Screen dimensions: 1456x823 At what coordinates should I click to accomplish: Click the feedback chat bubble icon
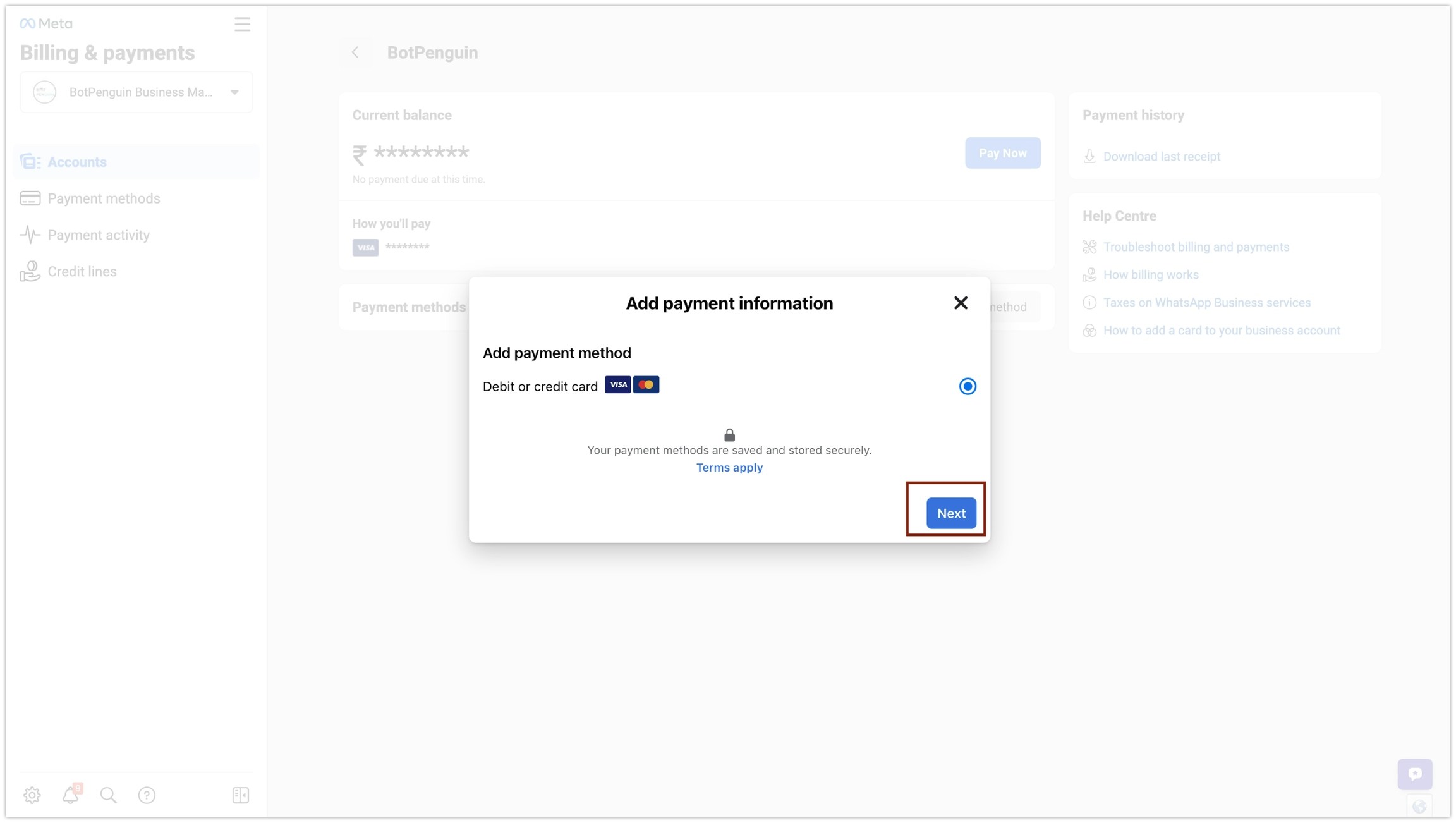[1414, 774]
